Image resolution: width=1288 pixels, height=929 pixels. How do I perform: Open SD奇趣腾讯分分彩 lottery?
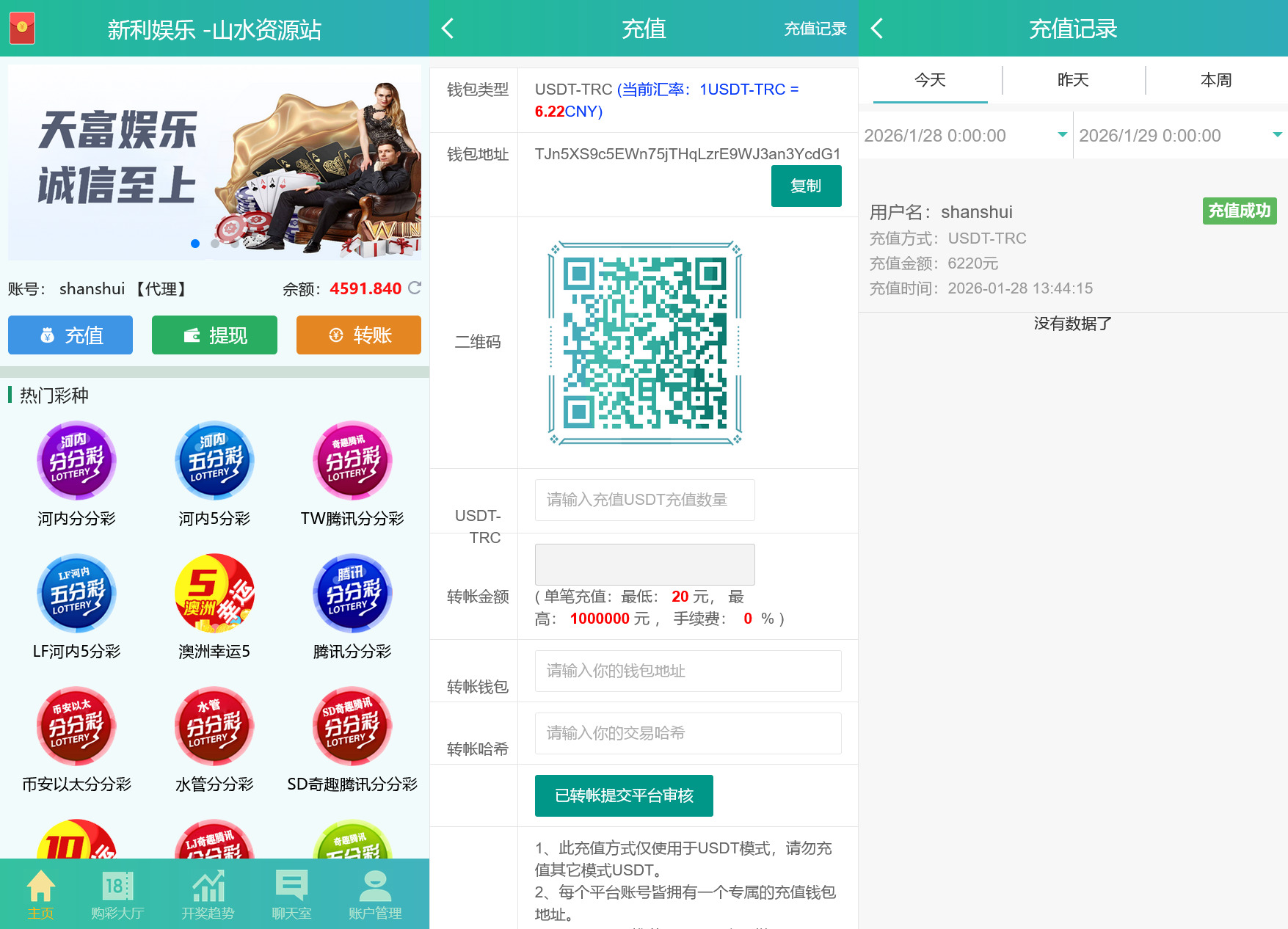click(352, 726)
